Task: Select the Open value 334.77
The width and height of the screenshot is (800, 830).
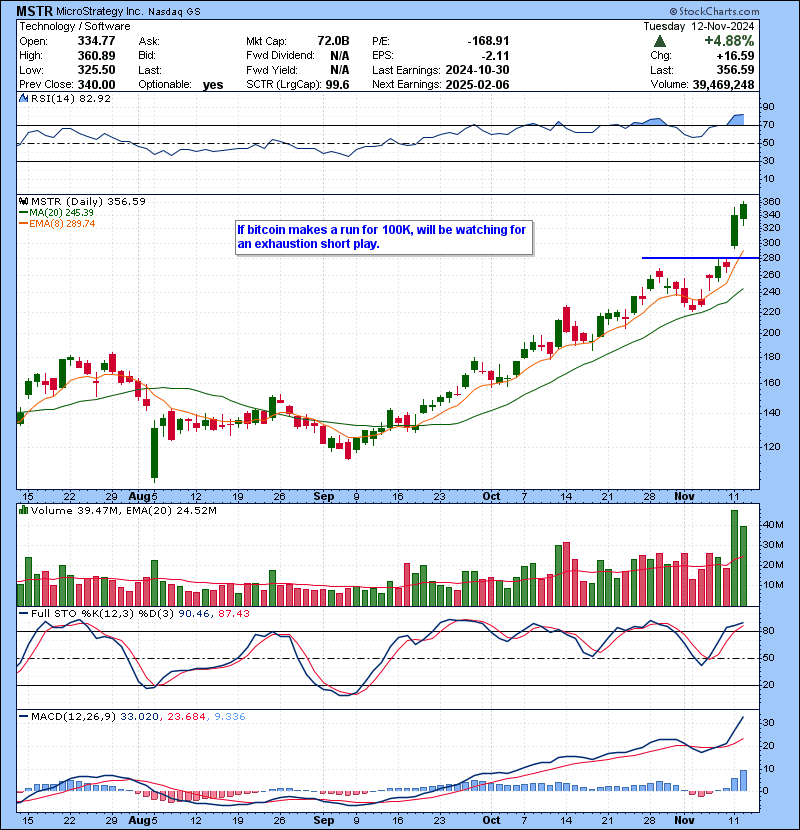Action: [96, 41]
